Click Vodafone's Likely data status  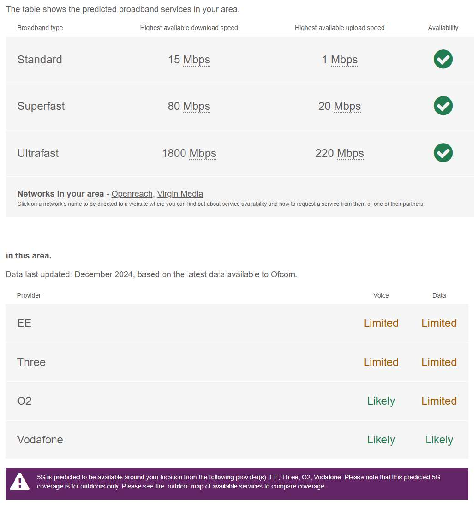coord(439,440)
